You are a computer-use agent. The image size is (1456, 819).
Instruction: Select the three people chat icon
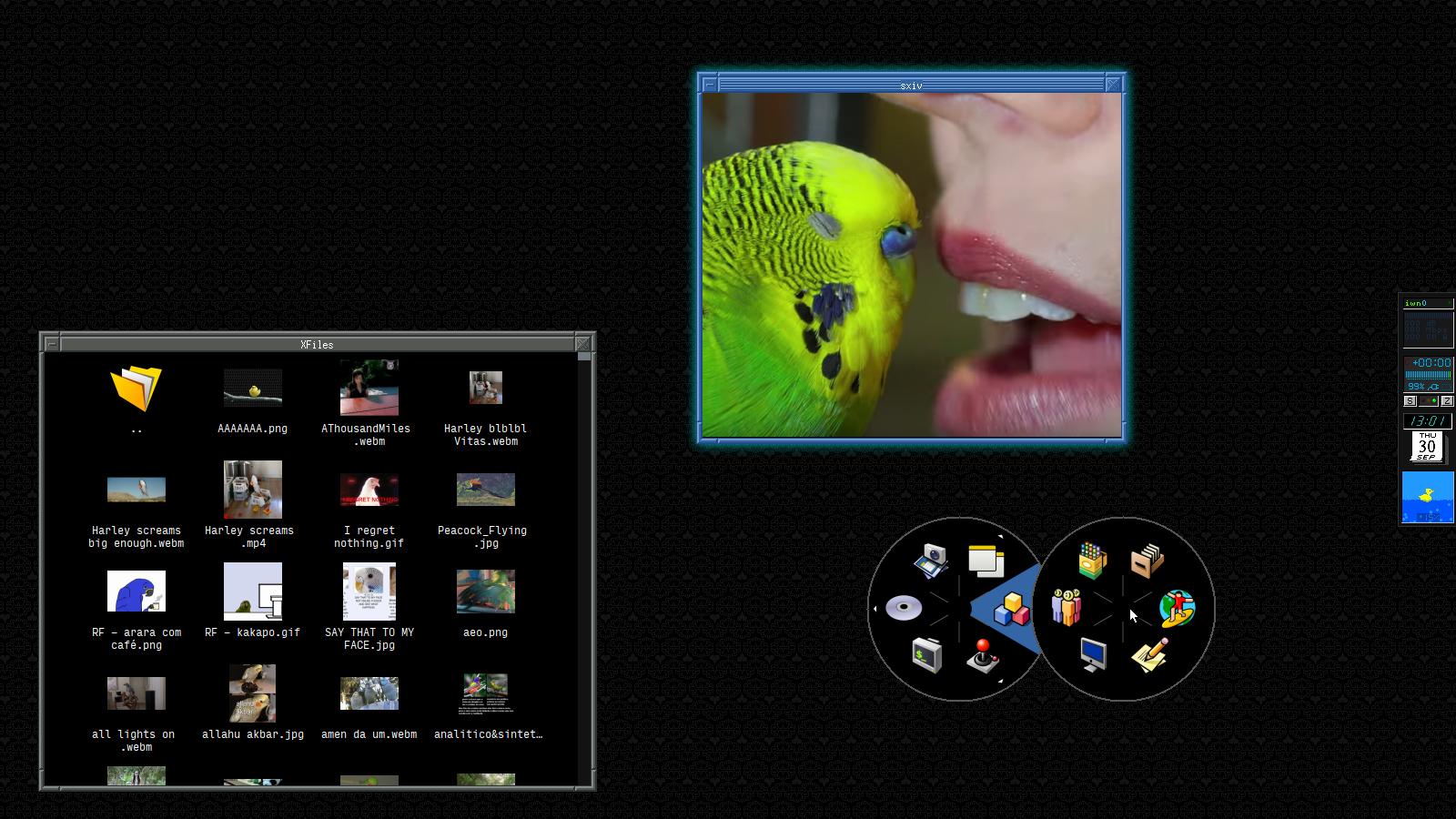[1066, 607]
